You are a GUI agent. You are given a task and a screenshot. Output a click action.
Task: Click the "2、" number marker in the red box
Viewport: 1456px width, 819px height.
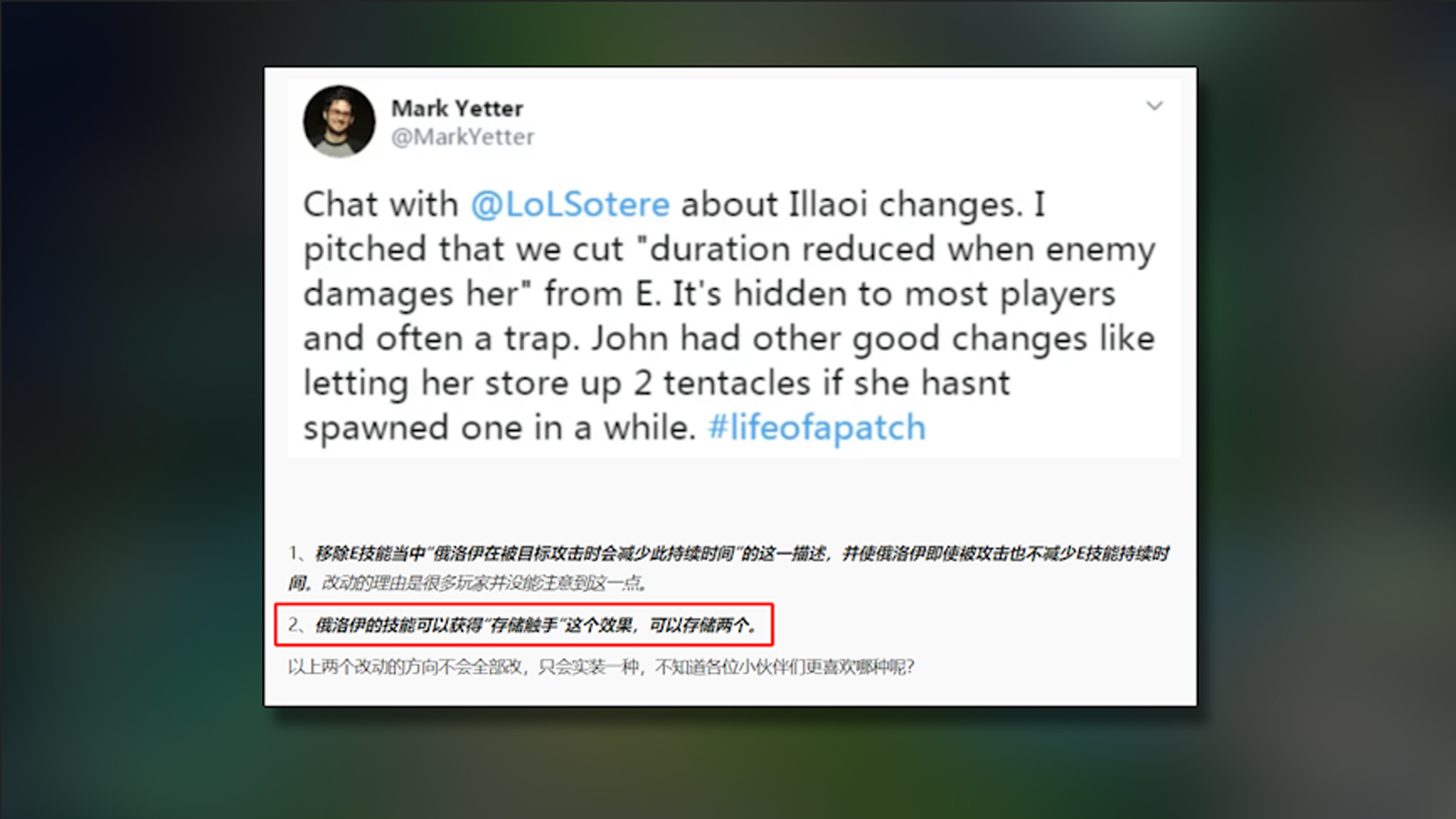[299, 625]
